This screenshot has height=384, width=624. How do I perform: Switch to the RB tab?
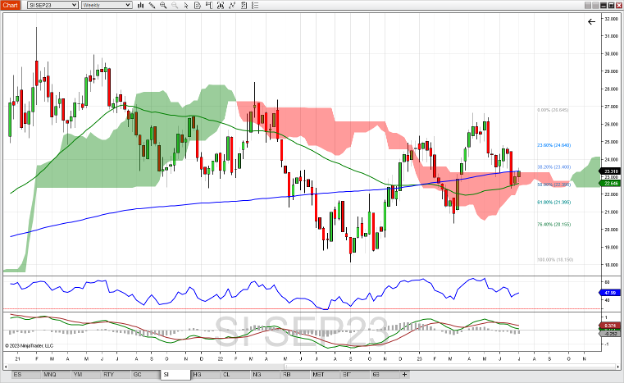point(295,374)
